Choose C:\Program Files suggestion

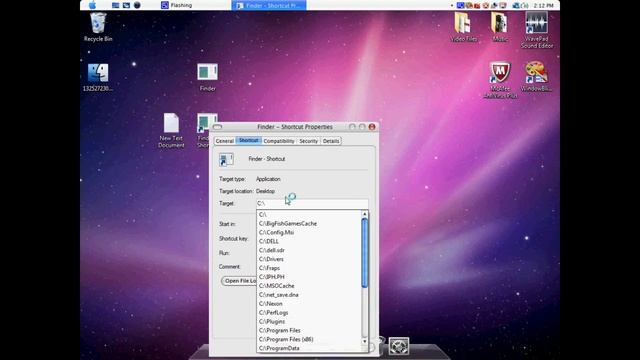309,330
